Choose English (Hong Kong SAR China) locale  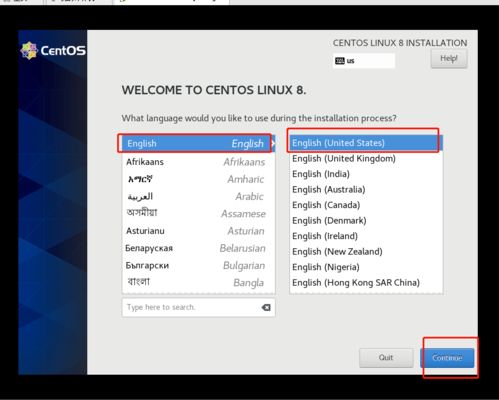pos(366,282)
